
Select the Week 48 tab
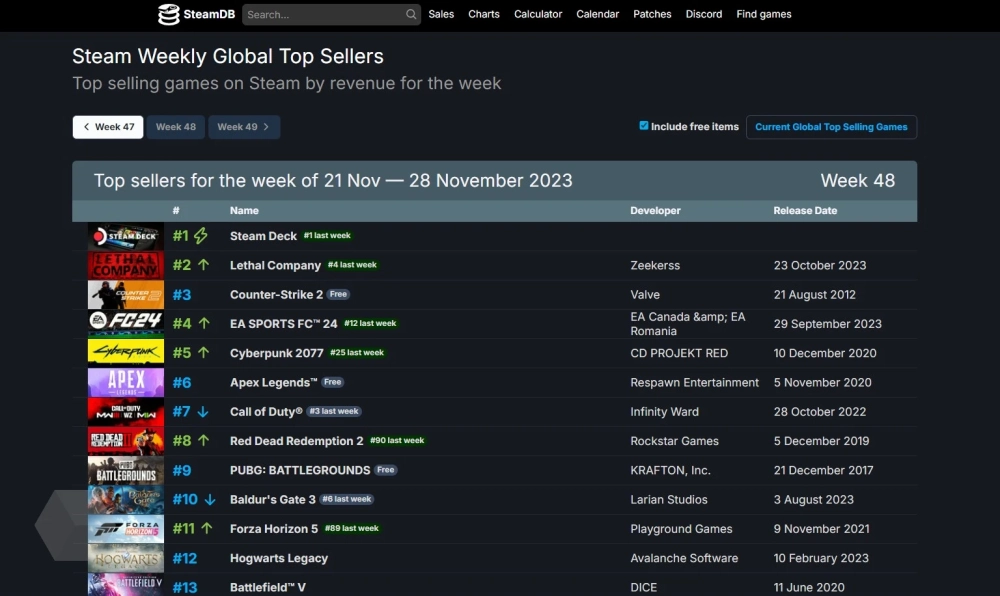point(176,127)
